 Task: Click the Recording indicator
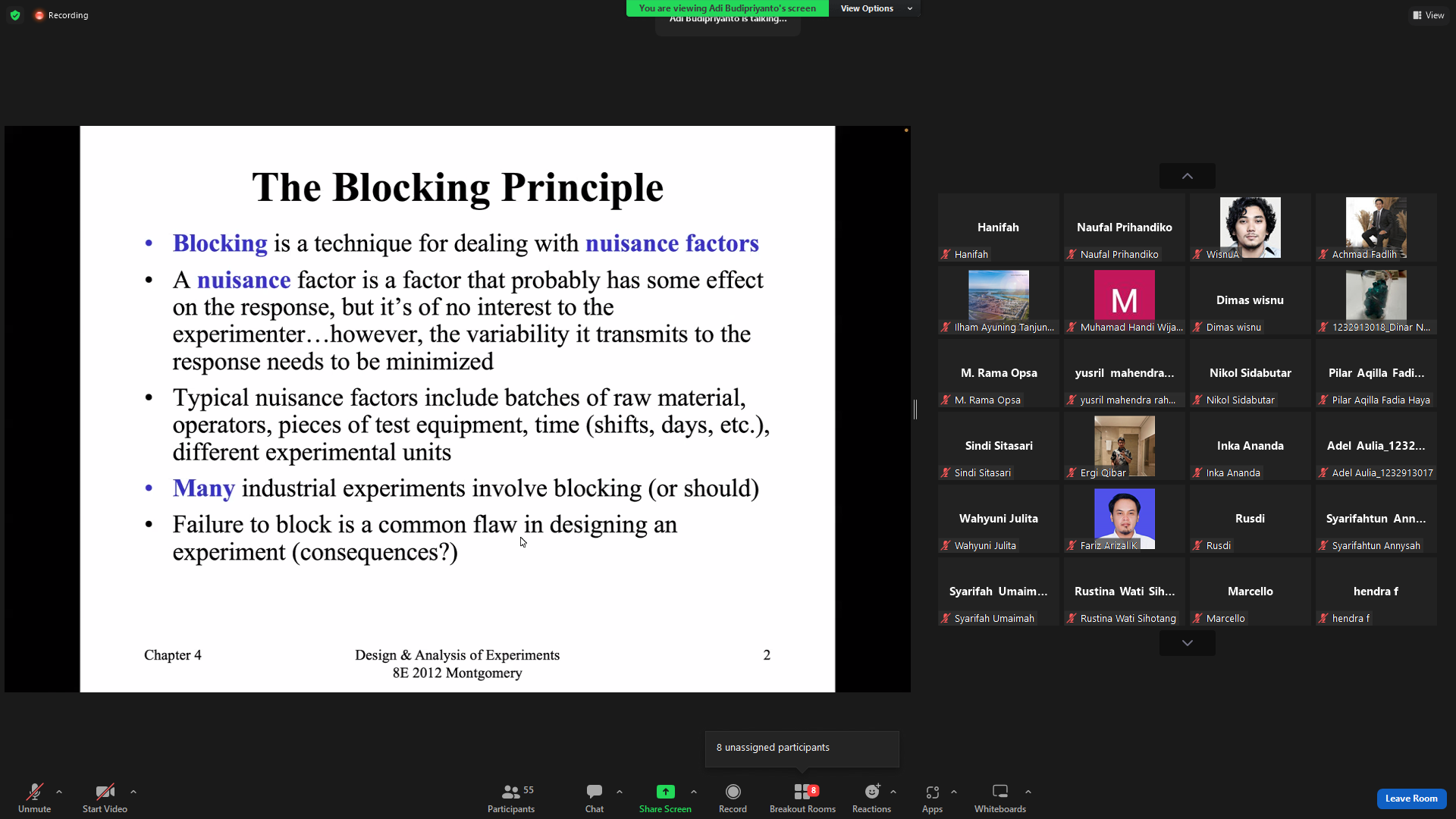tap(61, 15)
